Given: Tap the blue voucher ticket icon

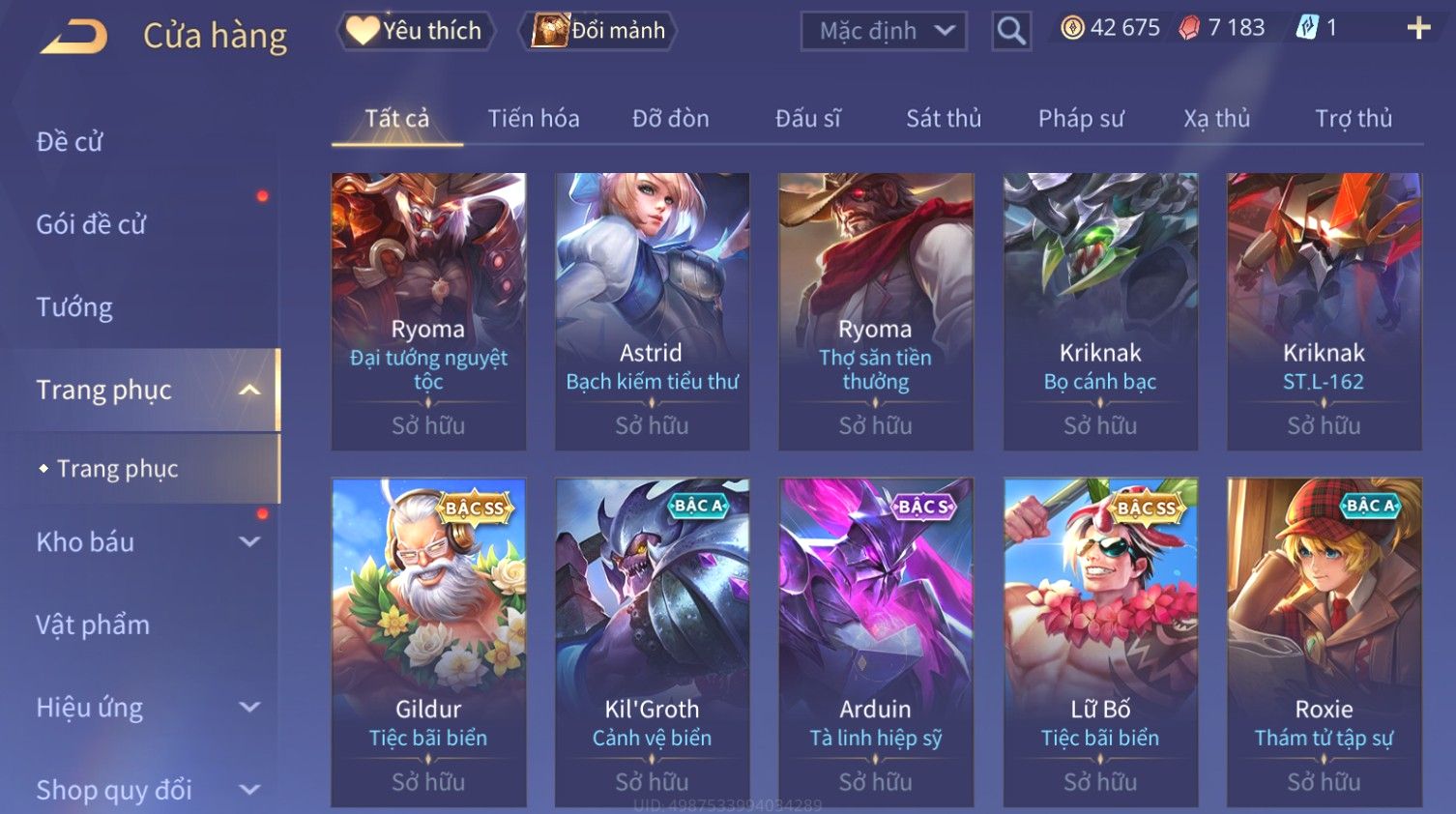Looking at the screenshot, I should point(1307,27).
